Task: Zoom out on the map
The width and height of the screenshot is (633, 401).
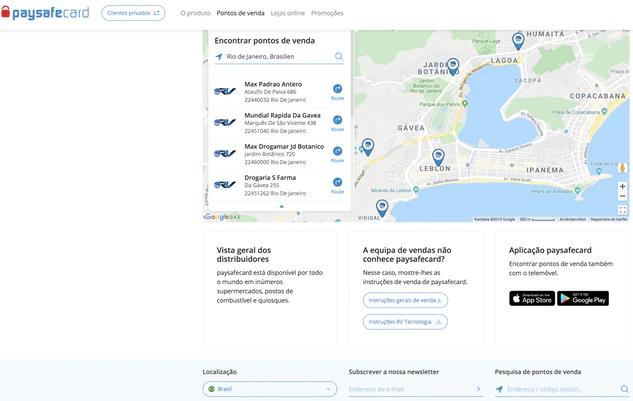Action: coord(623,196)
